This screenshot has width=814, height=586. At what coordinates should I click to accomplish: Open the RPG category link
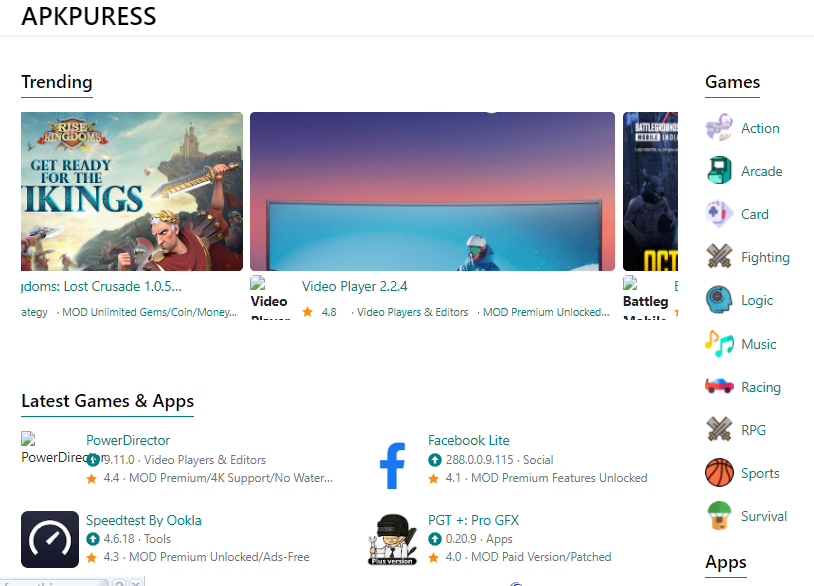(753, 430)
